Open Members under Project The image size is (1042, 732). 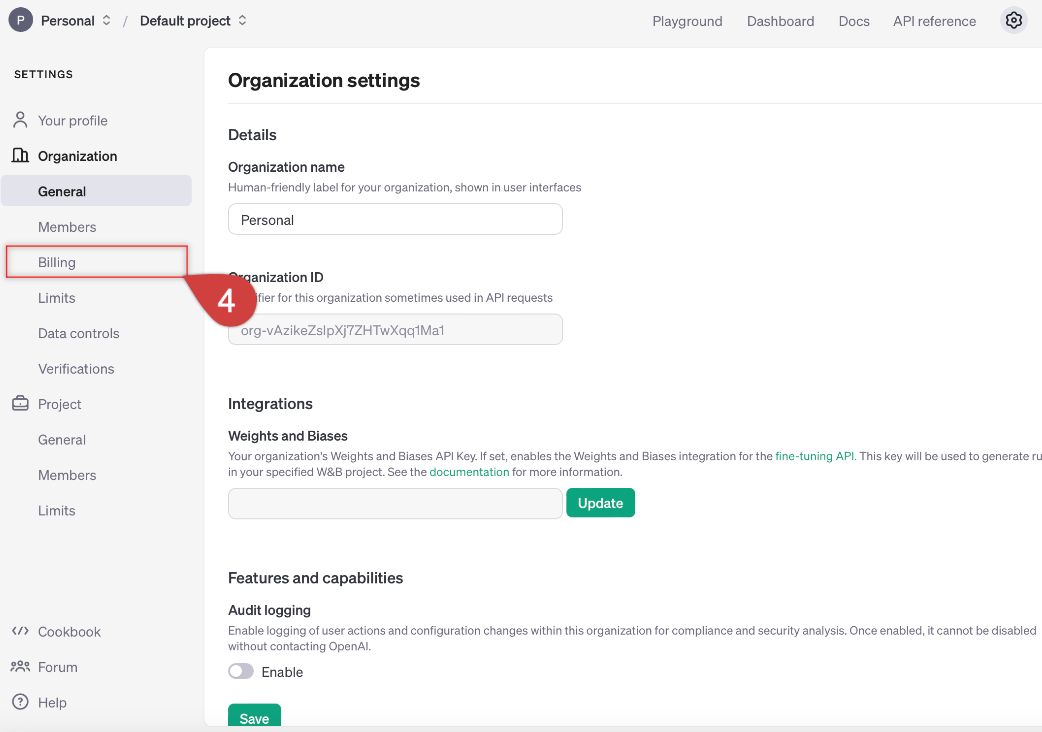click(x=67, y=475)
